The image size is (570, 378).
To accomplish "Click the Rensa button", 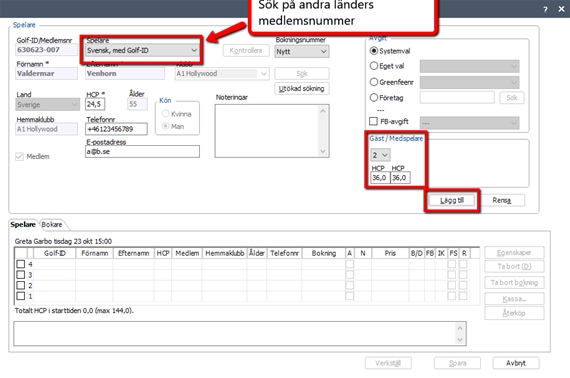I will tap(502, 200).
